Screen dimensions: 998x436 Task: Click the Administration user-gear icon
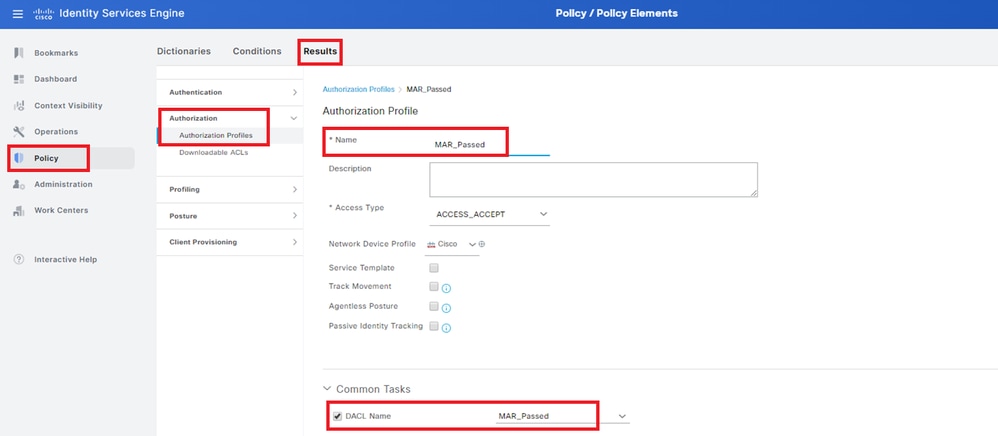[18, 185]
